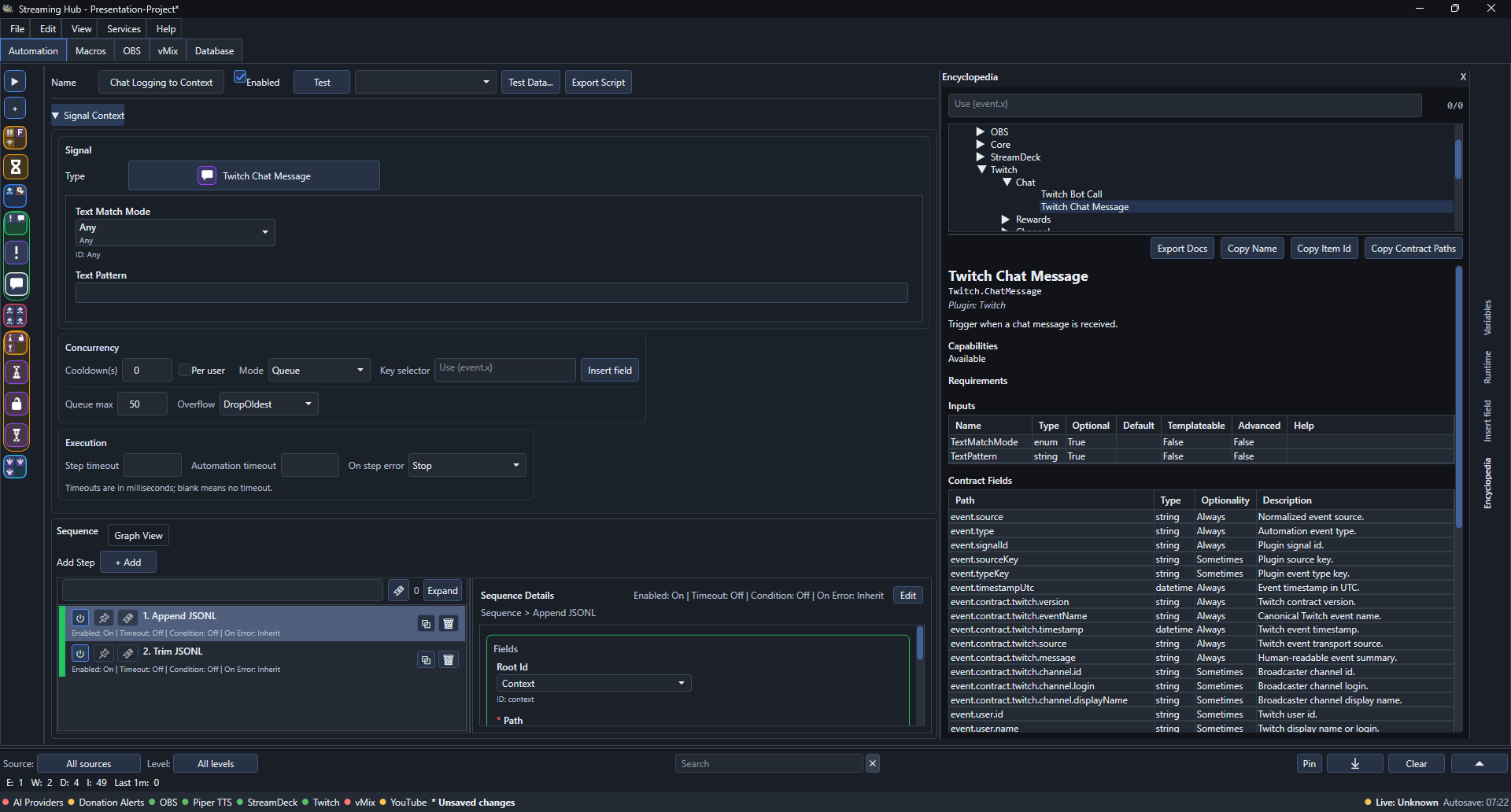Click pin icon on Append JSONL step
The image size is (1511, 812).
[104, 618]
